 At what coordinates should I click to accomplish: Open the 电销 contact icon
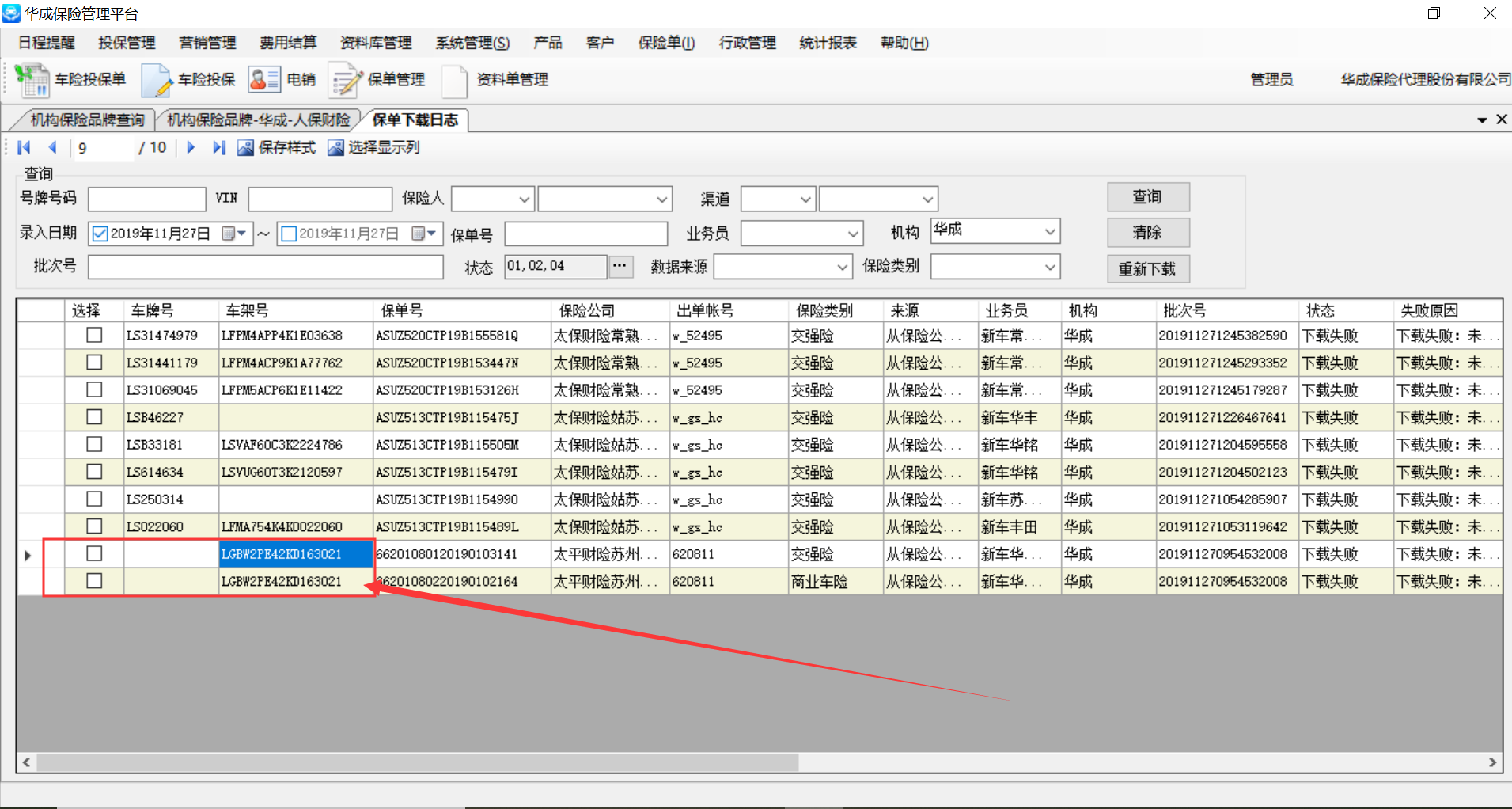click(263, 80)
